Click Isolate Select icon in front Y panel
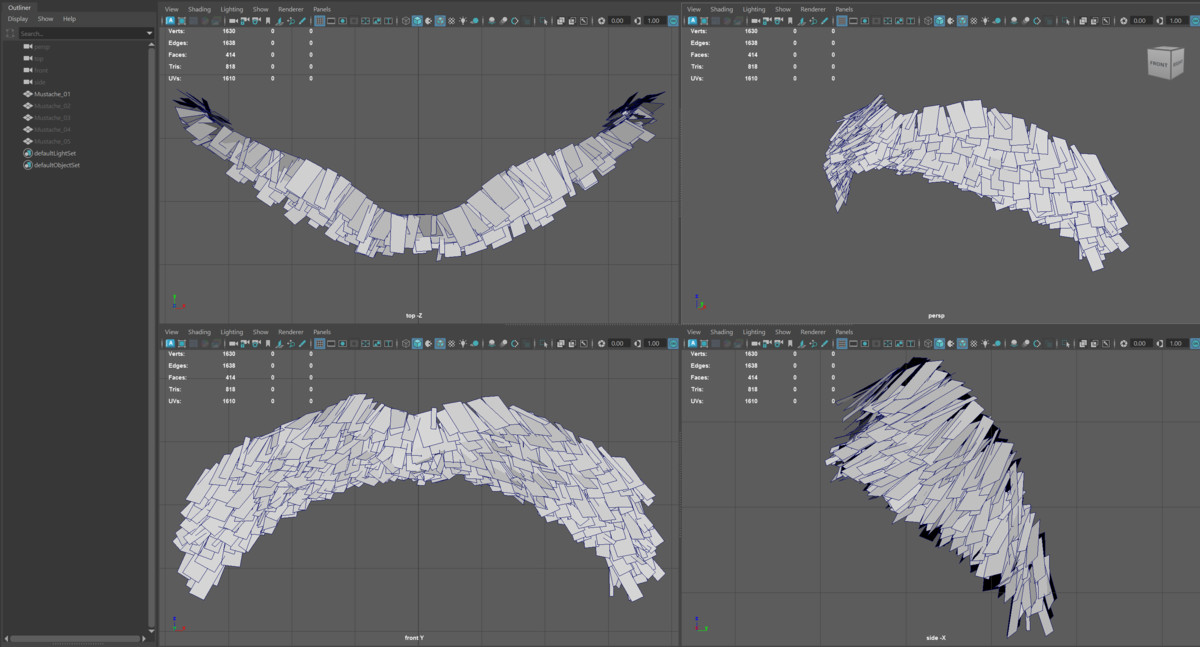Viewport: 1200px width, 647px height. [x=542, y=343]
